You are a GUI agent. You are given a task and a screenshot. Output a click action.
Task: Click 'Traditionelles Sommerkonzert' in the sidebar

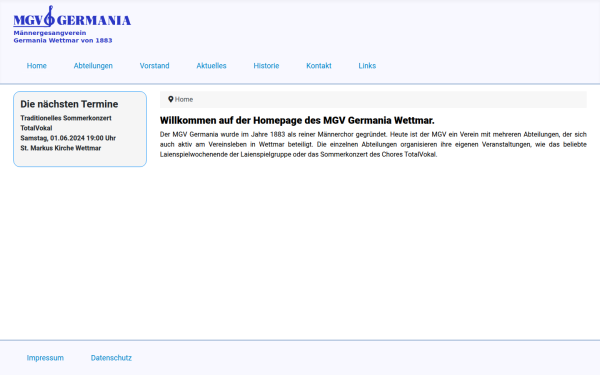[x=66, y=118]
